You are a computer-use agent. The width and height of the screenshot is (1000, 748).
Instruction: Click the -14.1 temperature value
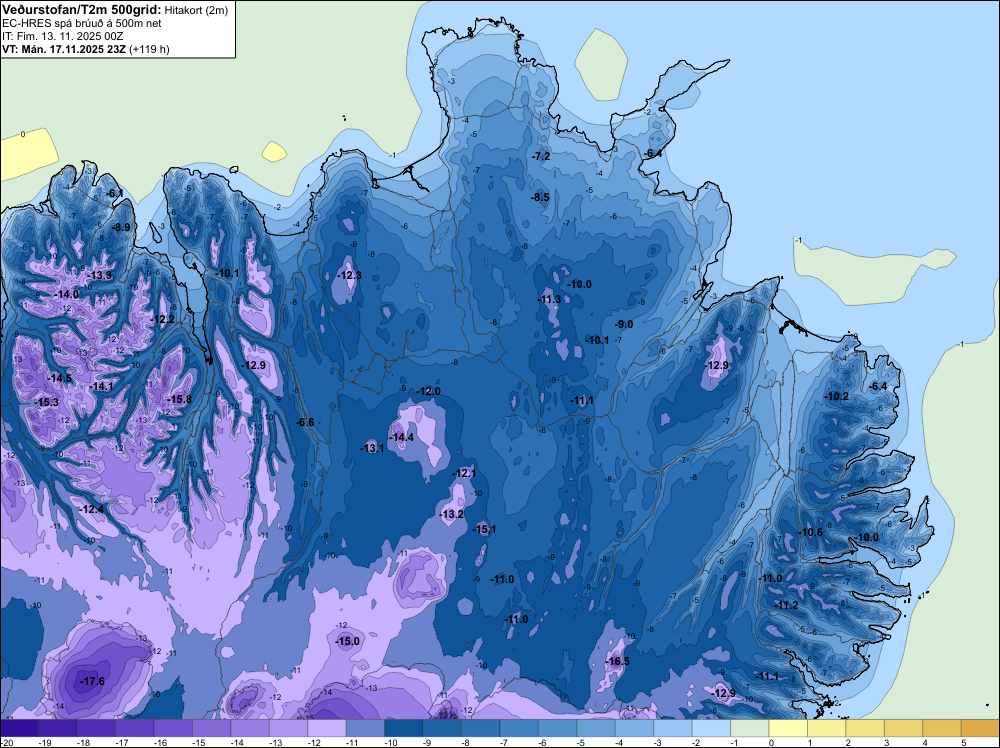(101, 386)
